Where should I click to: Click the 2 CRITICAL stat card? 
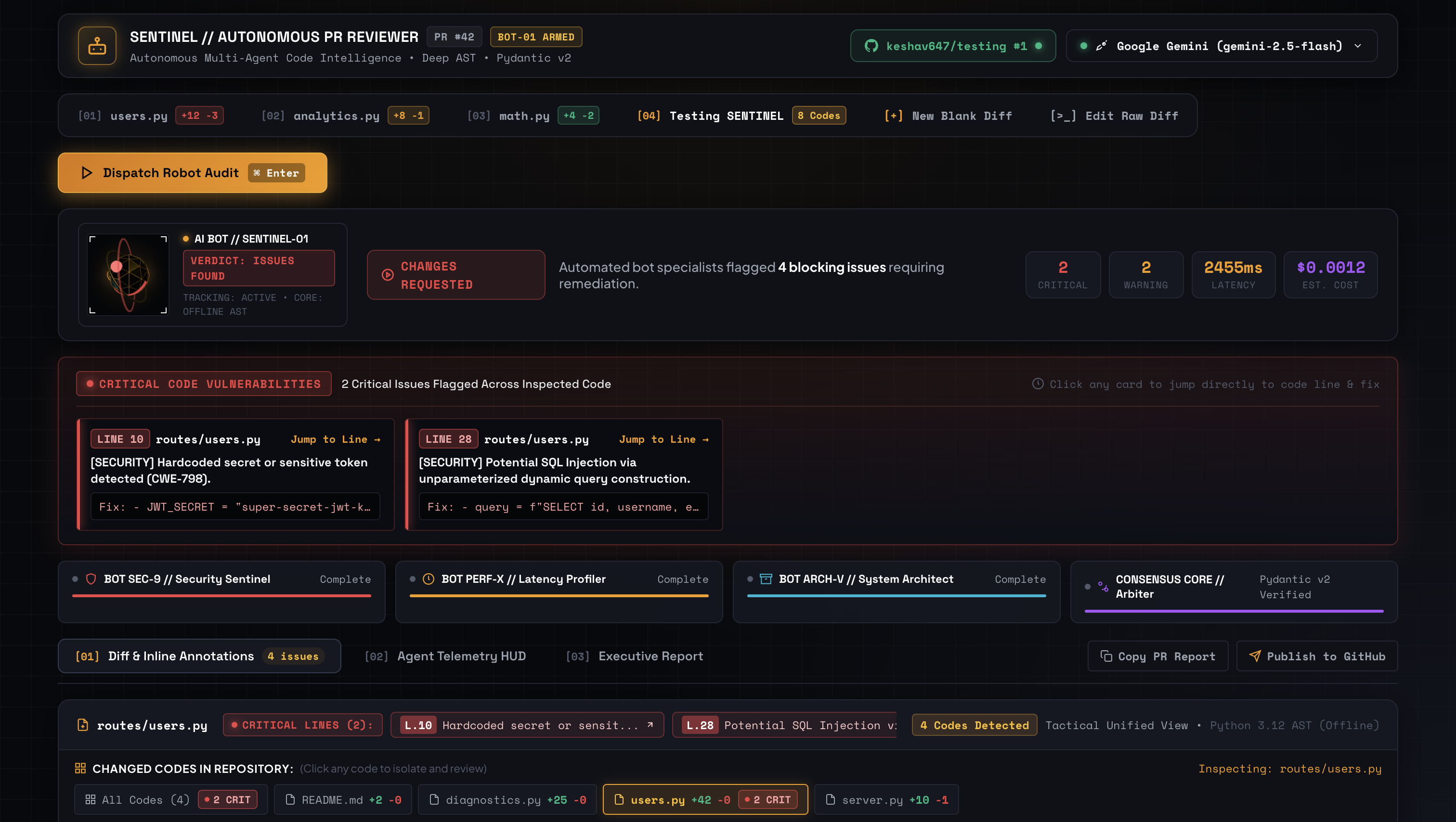[1063, 275]
